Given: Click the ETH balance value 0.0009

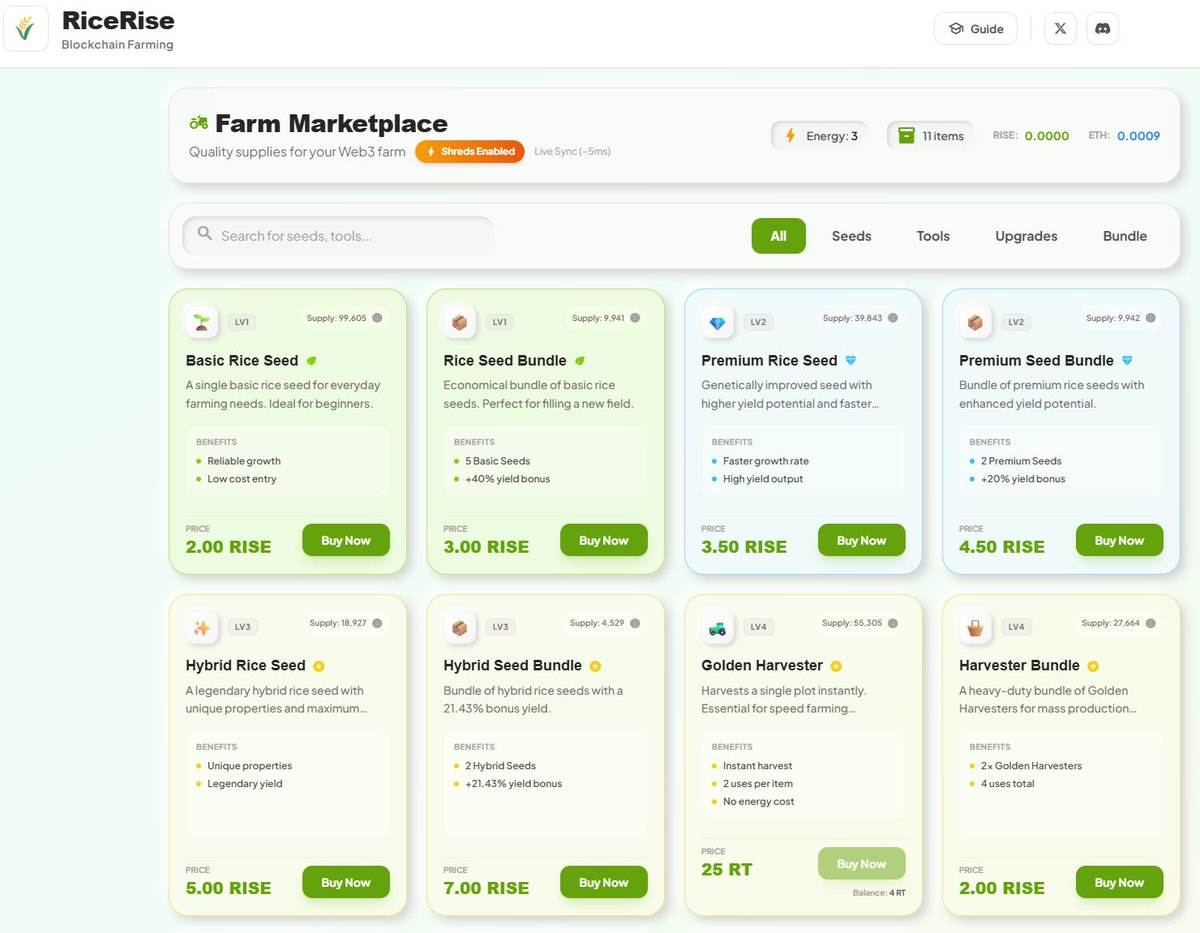Looking at the screenshot, I should tap(1139, 135).
